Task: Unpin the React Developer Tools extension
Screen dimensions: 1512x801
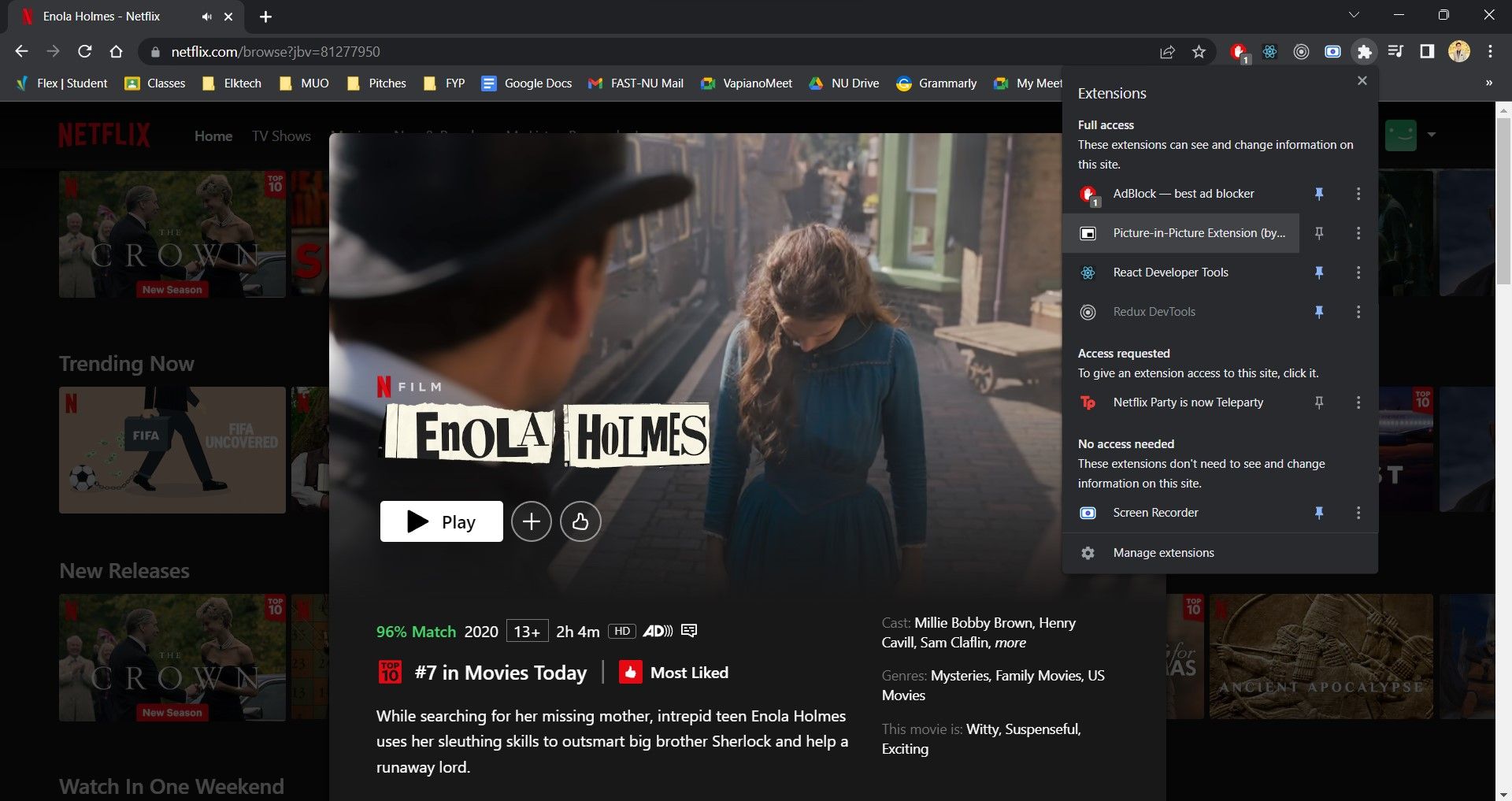Action: click(x=1320, y=273)
